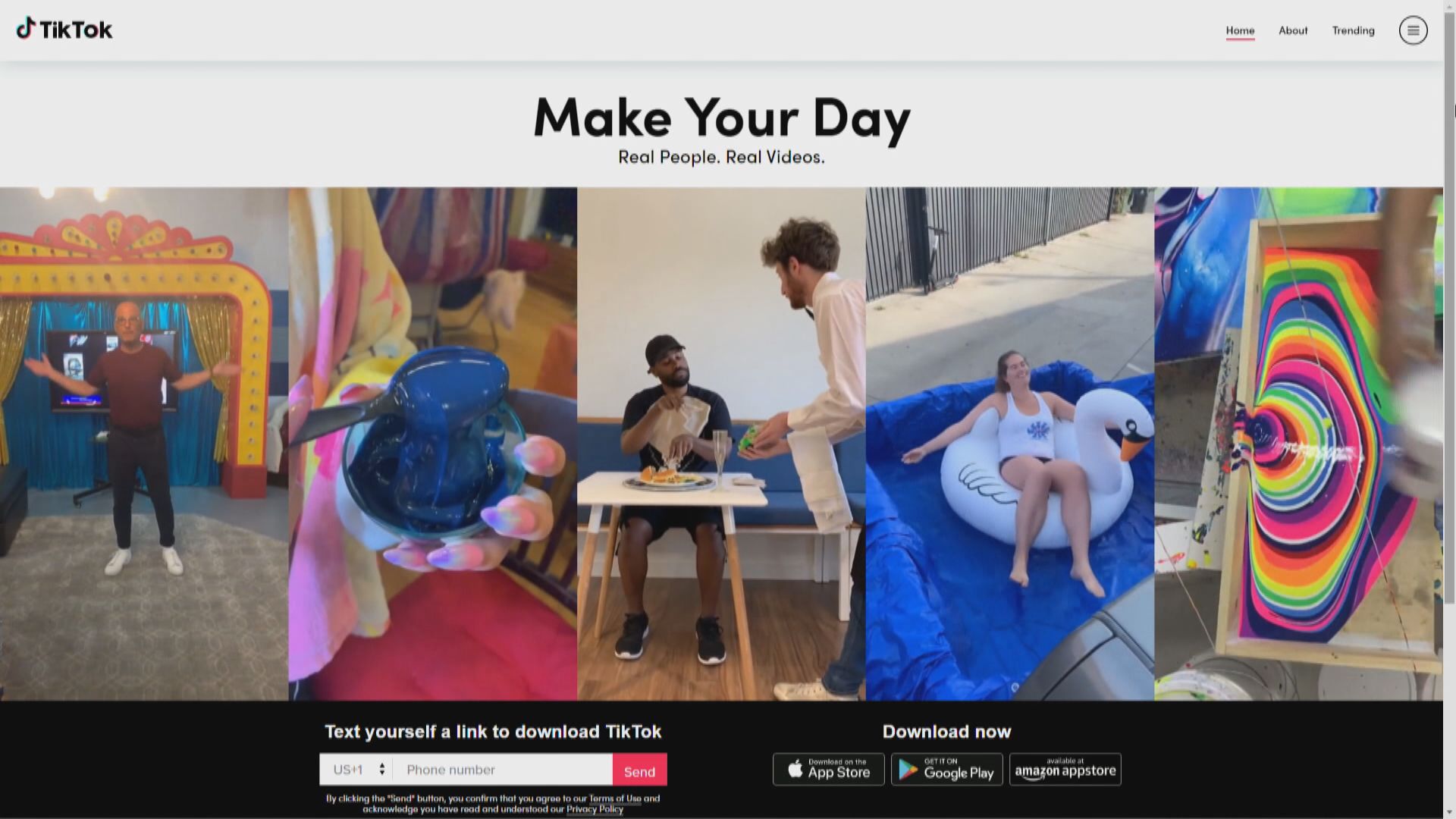Click the country code stepper arrows

coord(381,769)
